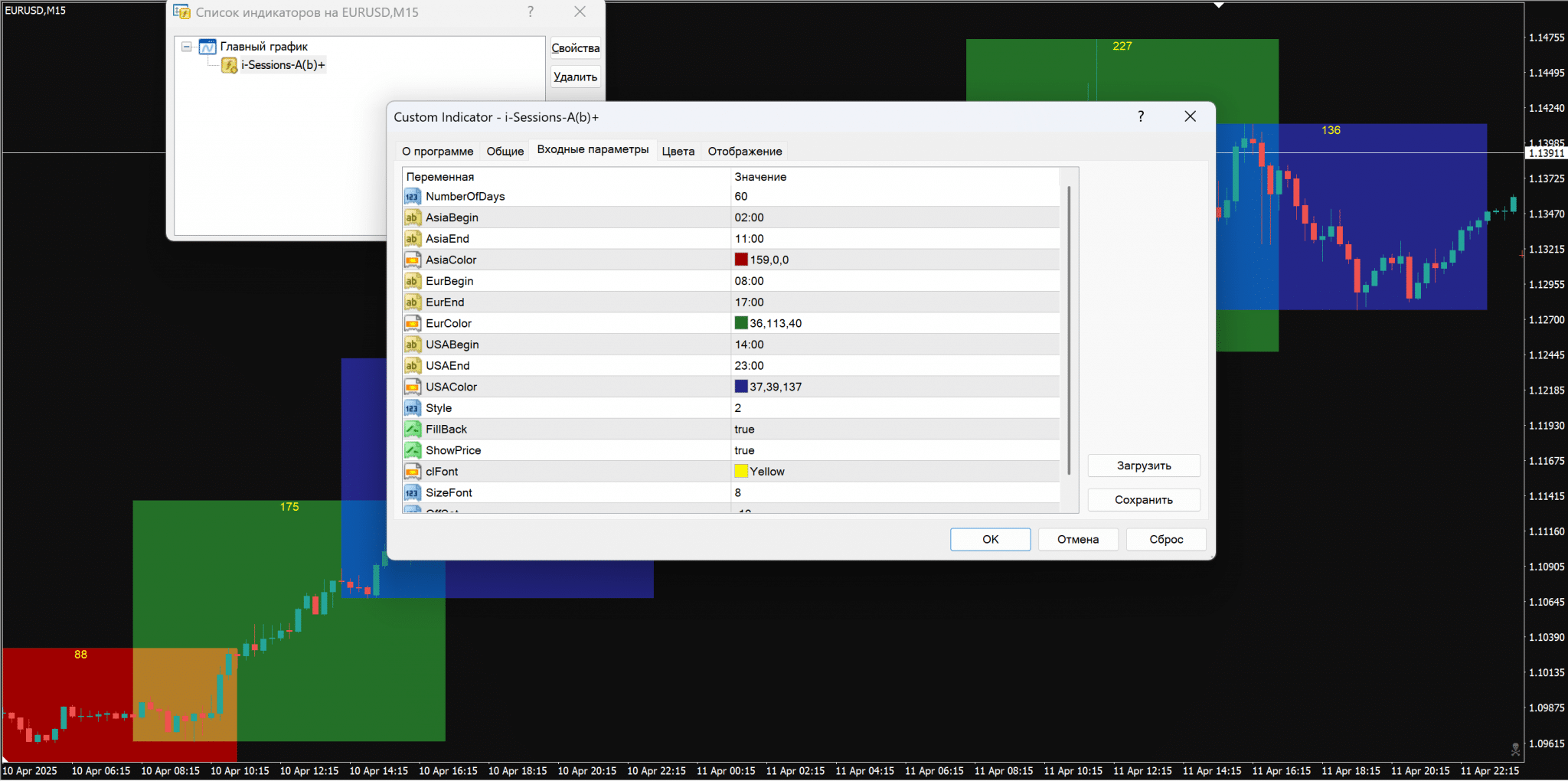Click the AsiaColor color parameter icon
Image resolution: width=1568 pixels, height=781 pixels.
click(412, 260)
